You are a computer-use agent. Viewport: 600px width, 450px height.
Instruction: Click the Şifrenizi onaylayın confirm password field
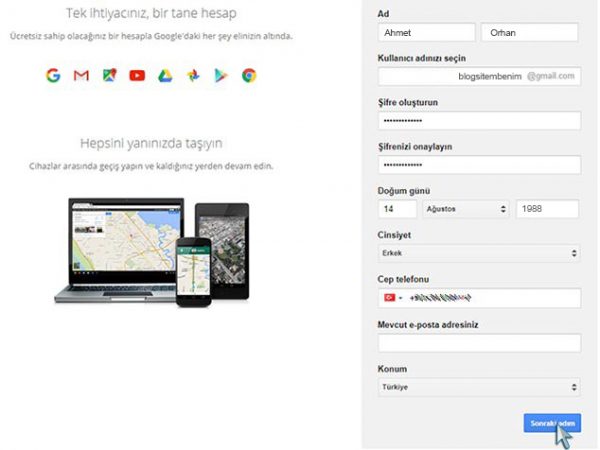pos(479,165)
